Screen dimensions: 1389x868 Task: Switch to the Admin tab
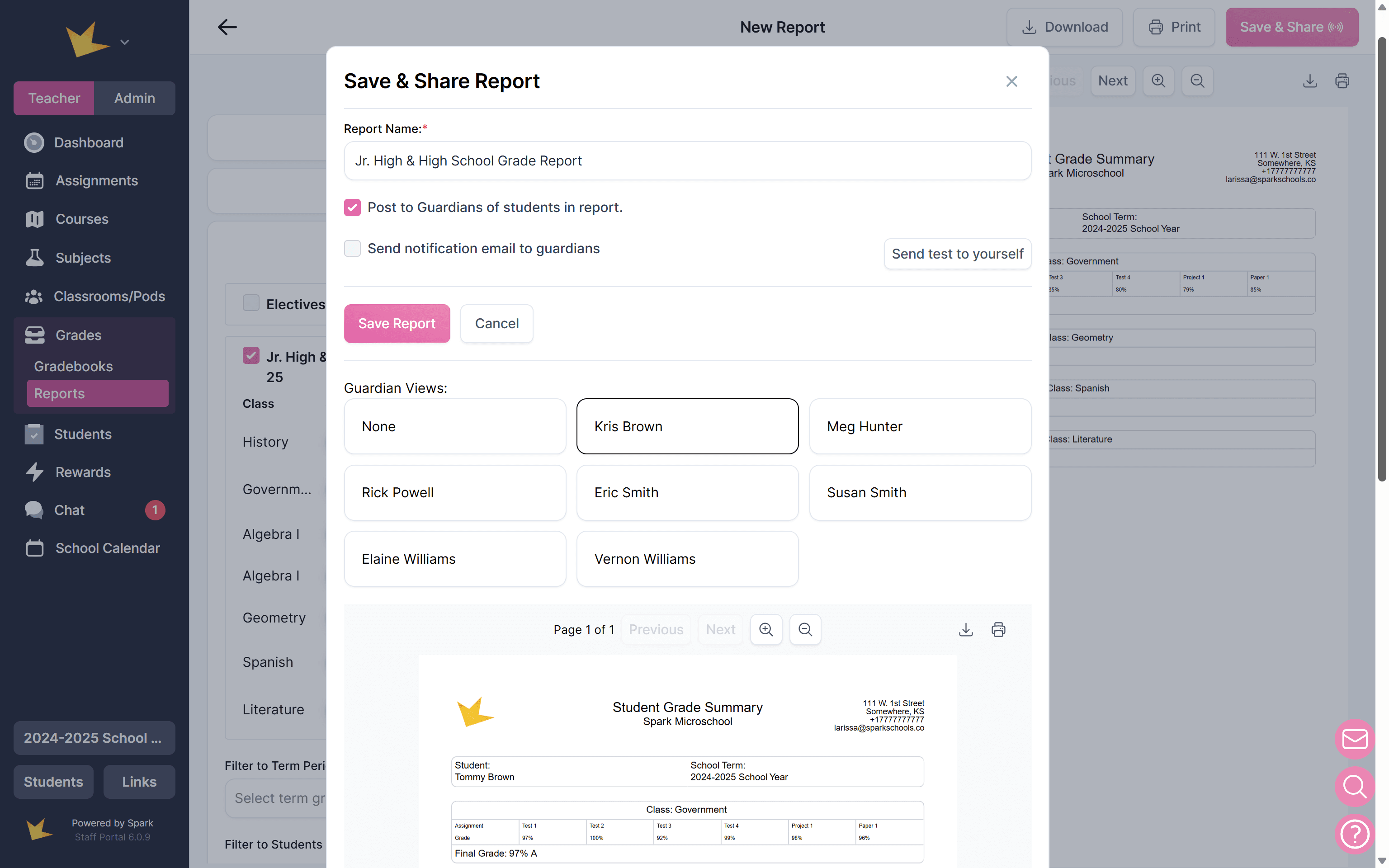[x=134, y=98]
